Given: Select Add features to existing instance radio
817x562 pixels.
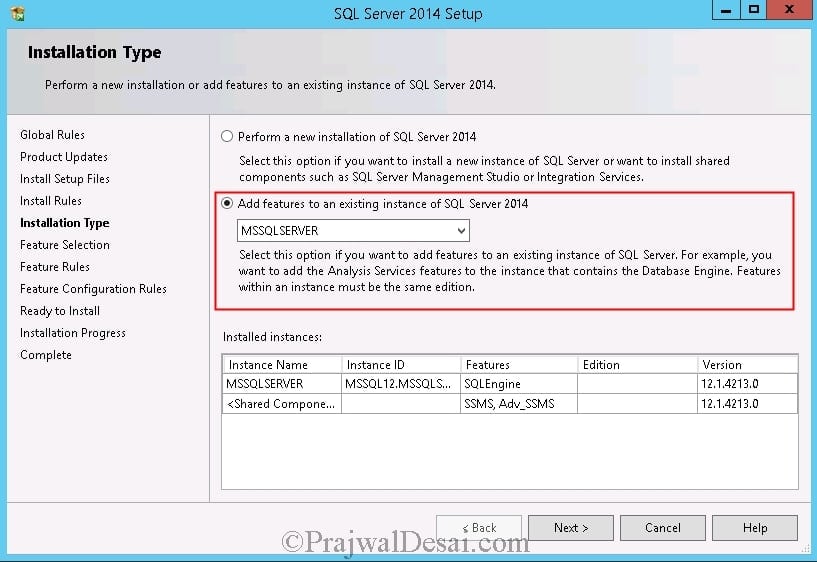Looking at the screenshot, I should coord(227,203).
